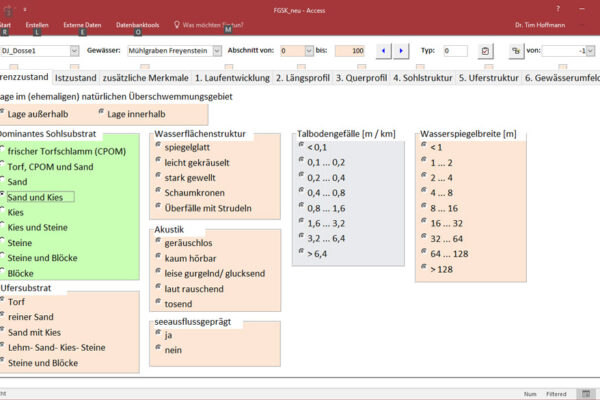The width and height of the screenshot is (600, 400).
Task: Click the link/relationship icon button beside von
Action: pos(516,51)
